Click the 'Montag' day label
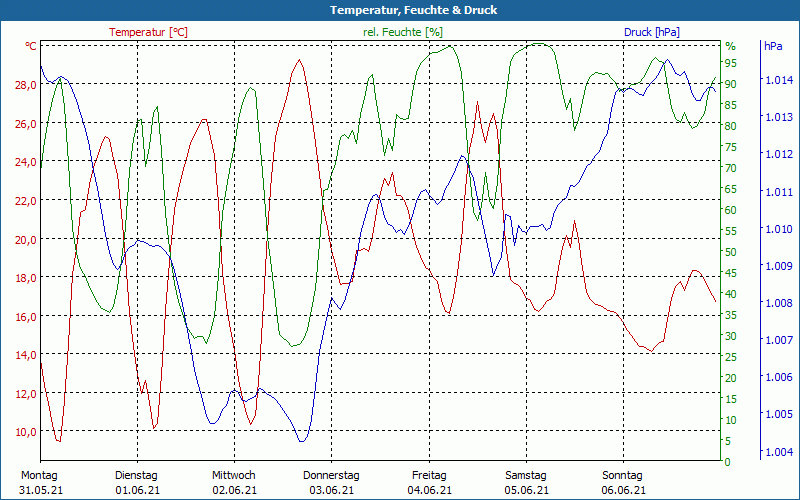This screenshot has width=800, height=500. click(x=39, y=476)
